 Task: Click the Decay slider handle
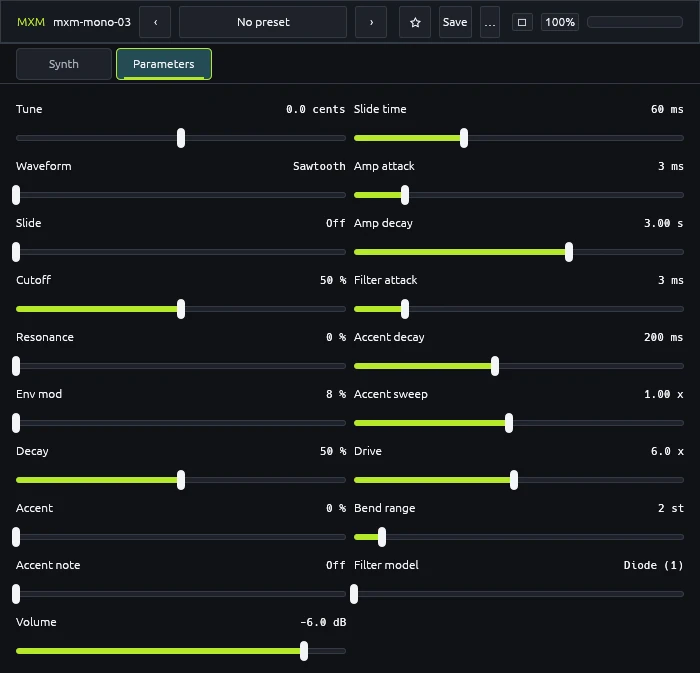(181, 480)
